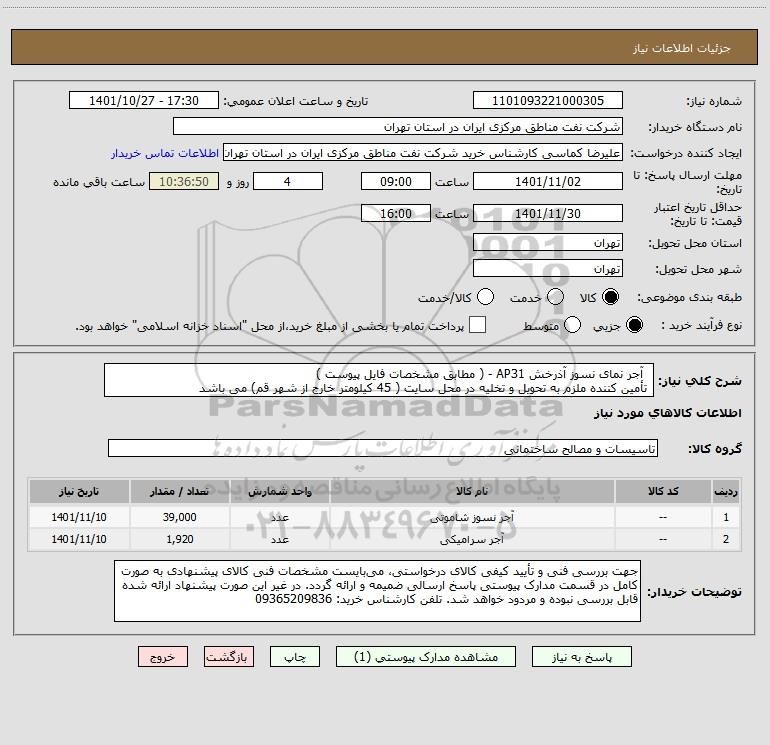Screen dimensions: 770x745
Task: Select the آجر نسوز شاموتی item cell
Action: point(471,517)
